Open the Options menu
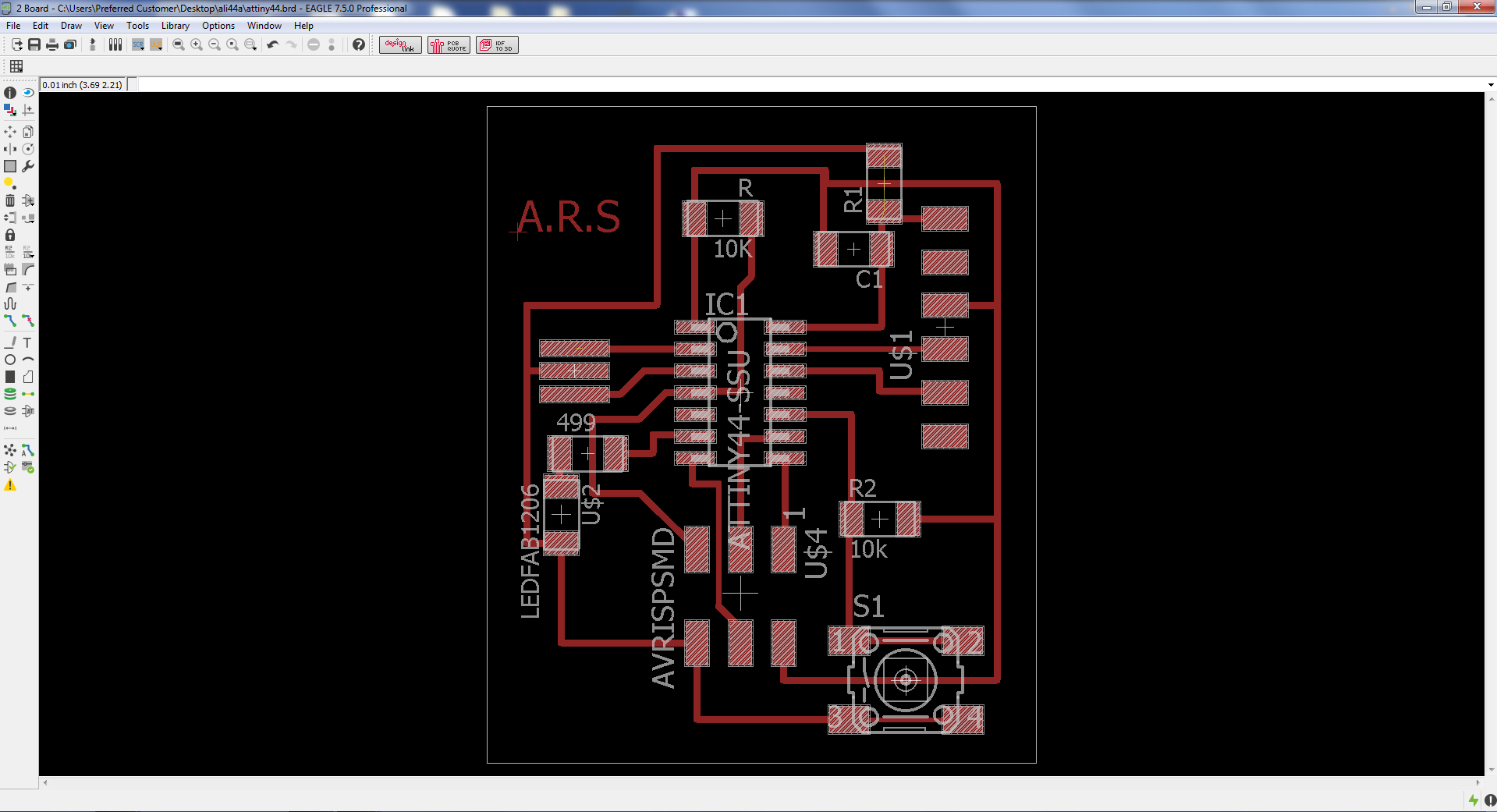This screenshot has width=1497, height=812. [x=218, y=26]
